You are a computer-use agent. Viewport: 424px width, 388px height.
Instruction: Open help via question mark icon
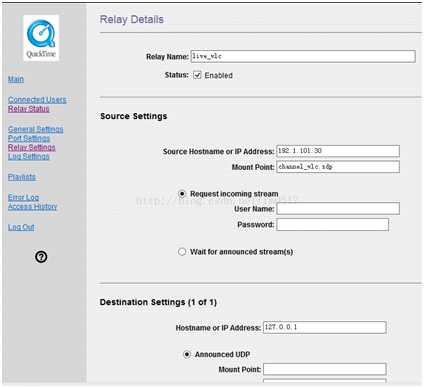pyautogui.click(x=41, y=257)
